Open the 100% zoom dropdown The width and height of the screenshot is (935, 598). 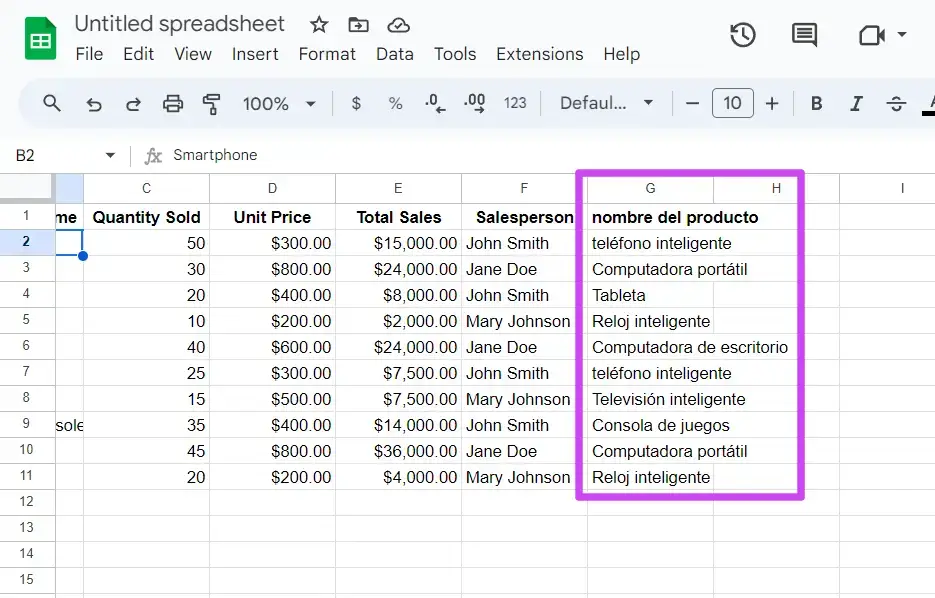(279, 104)
